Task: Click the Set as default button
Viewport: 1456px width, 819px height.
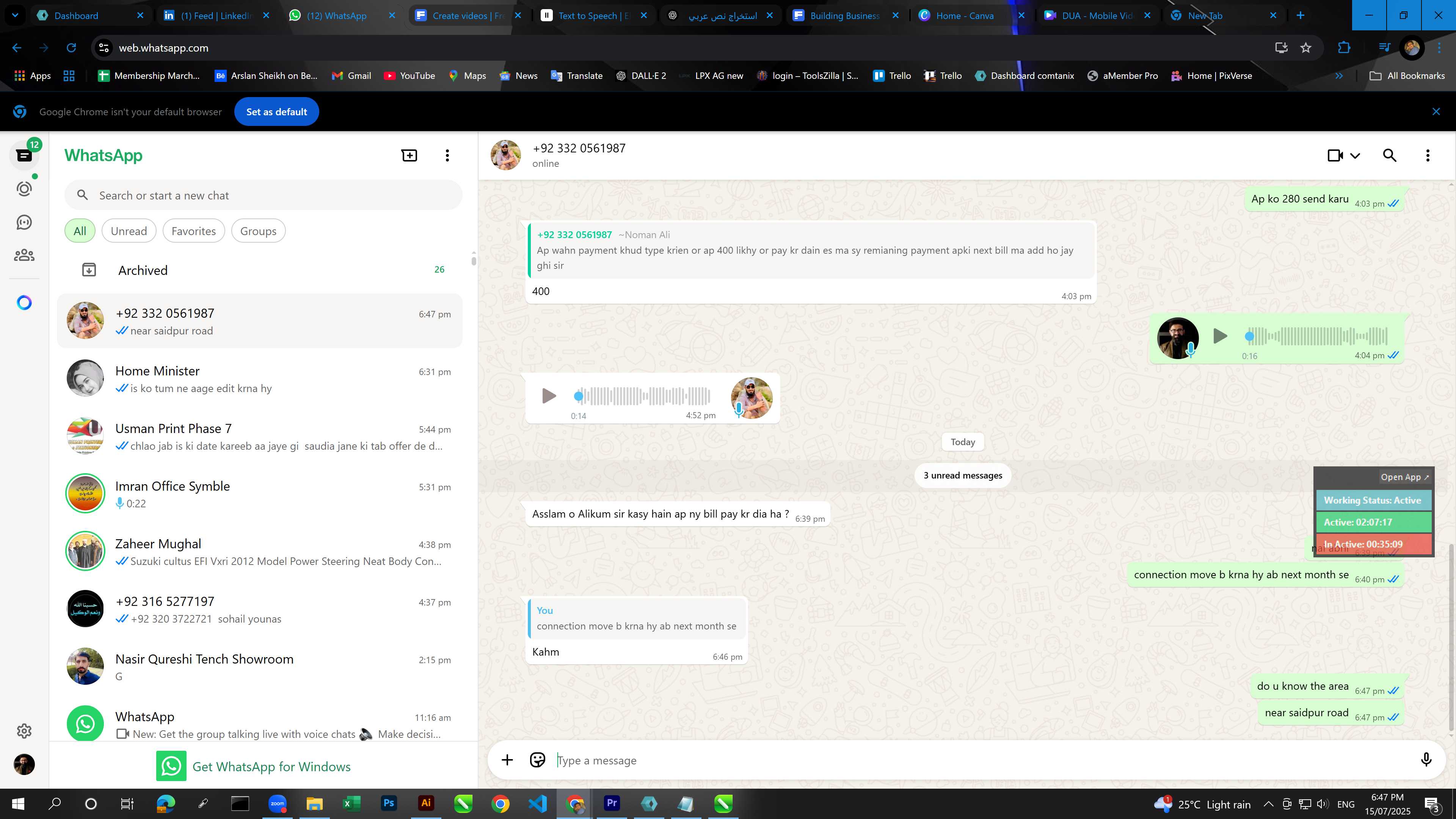Action: pyautogui.click(x=276, y=112)
